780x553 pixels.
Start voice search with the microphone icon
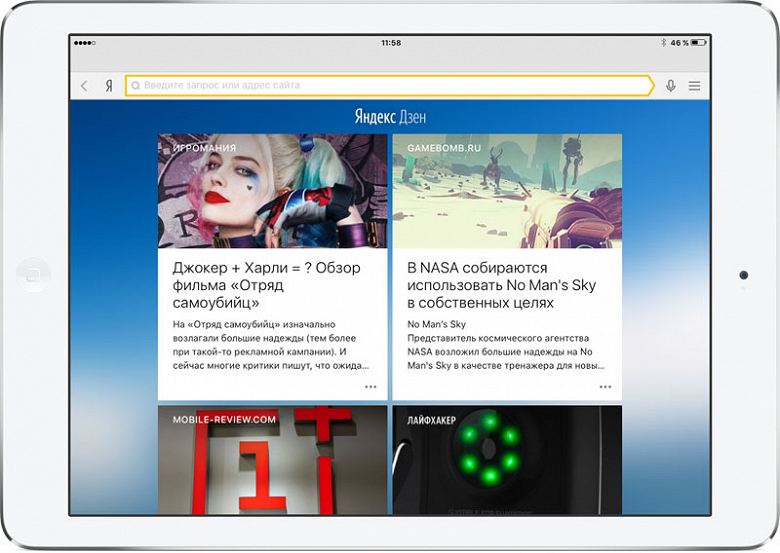[x=671, y=86]
